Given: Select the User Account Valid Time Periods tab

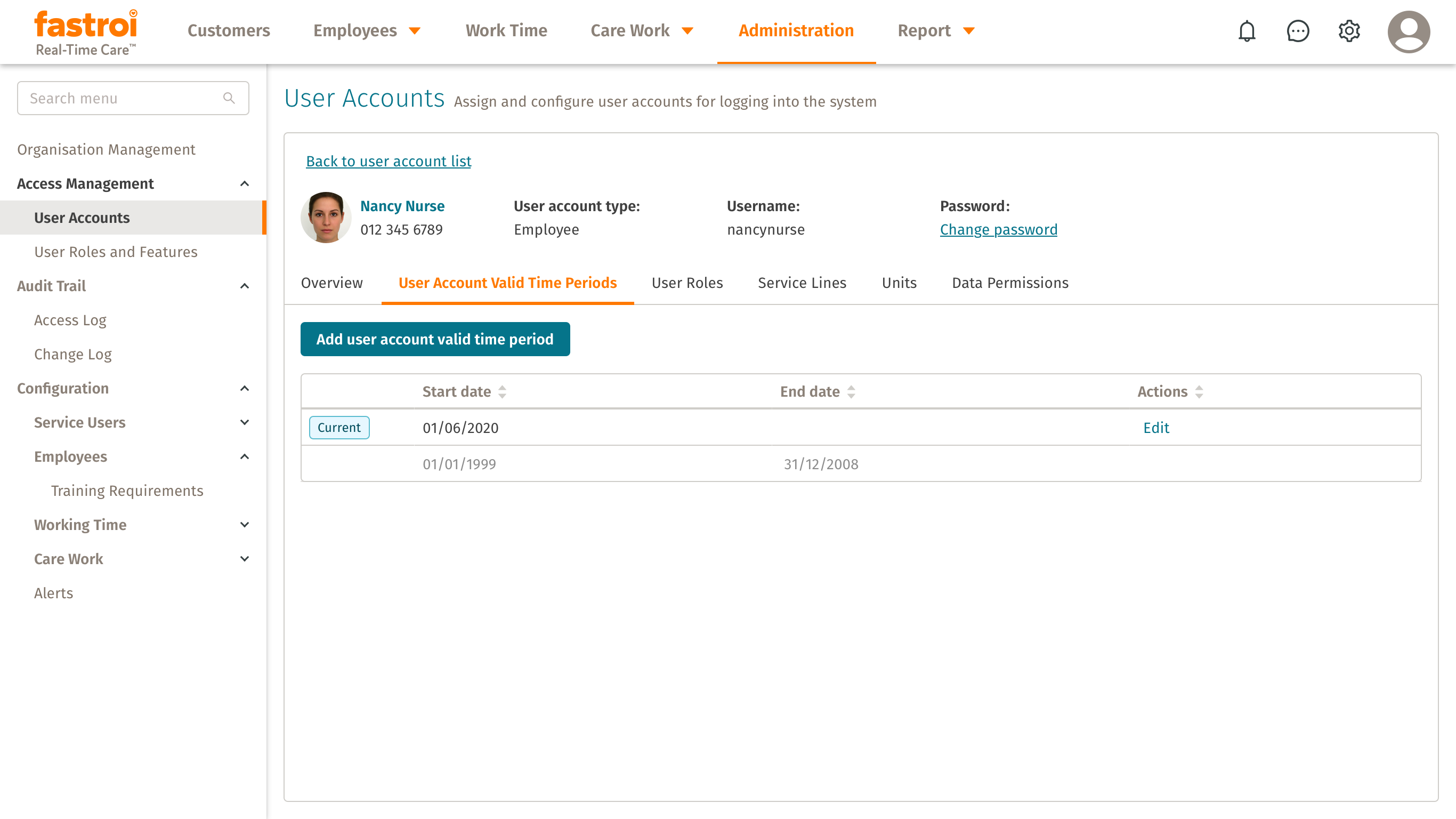Looking at the screenshot, I should [507, 283].
